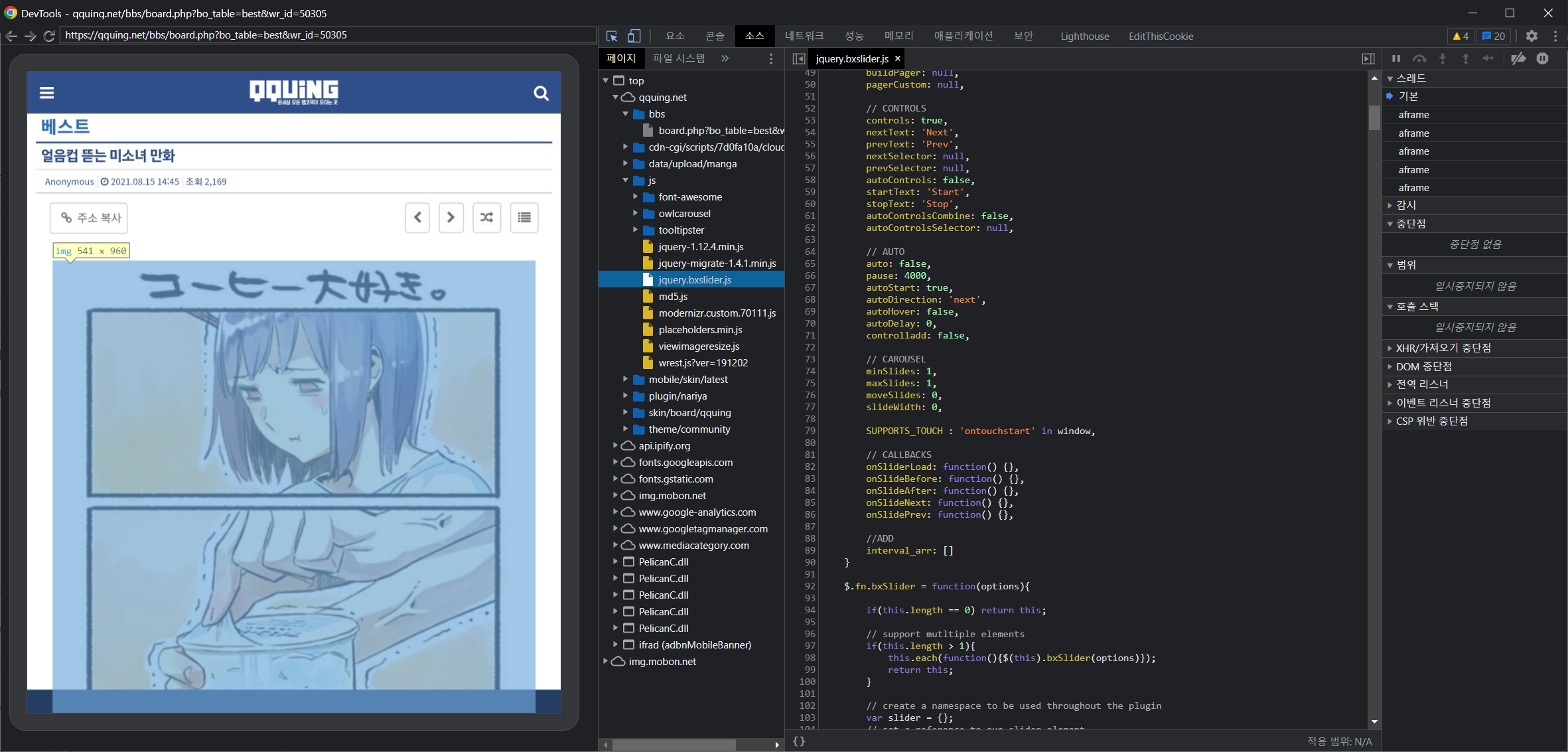Toggle the device toolbar icon
The width and height of the screenshot is (1568, 752).
coord(634,37)
